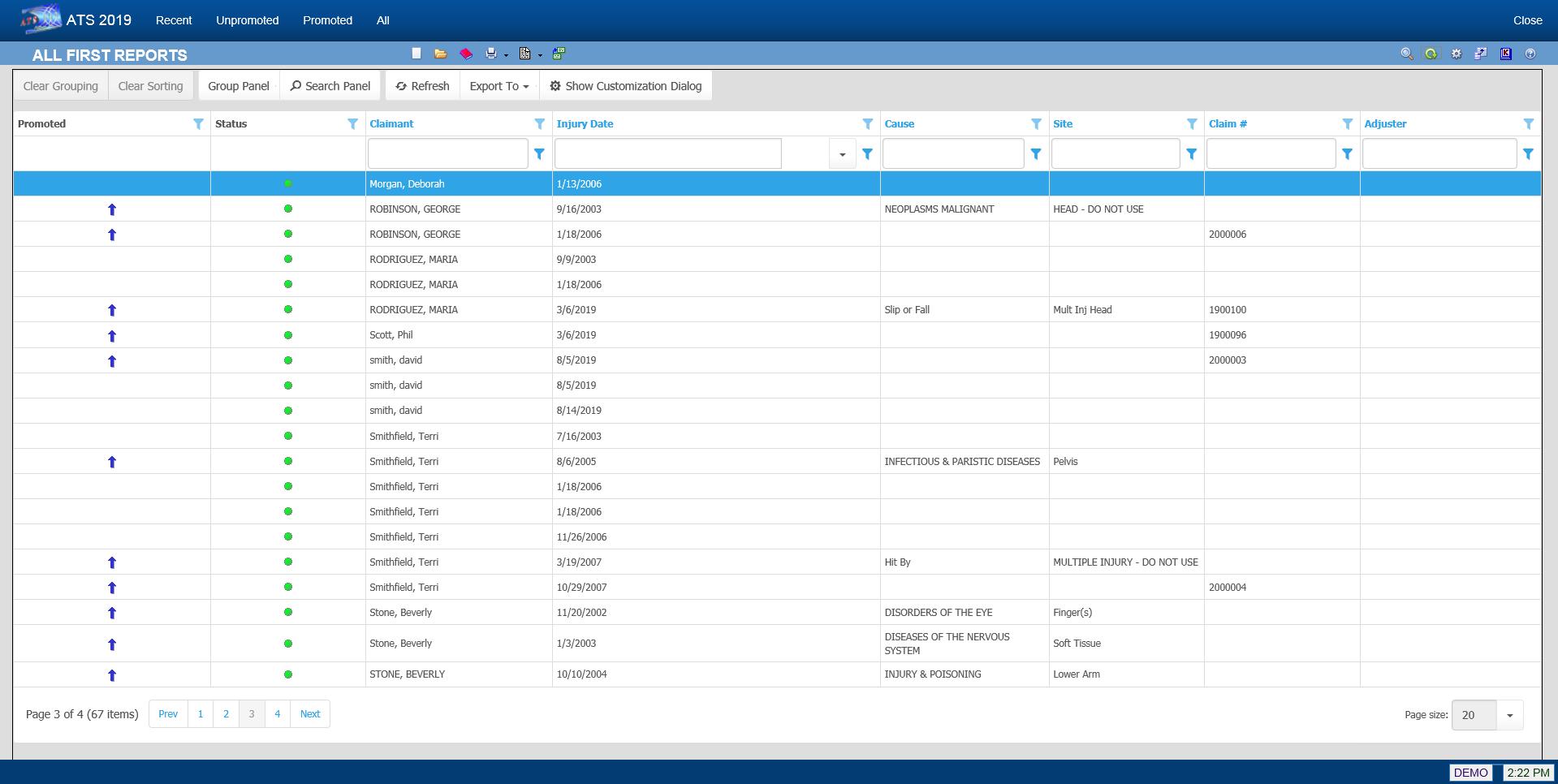This screenshot has height=784, width=1558.
Task: Click the help question mark icon
Action: point(1530,54)
